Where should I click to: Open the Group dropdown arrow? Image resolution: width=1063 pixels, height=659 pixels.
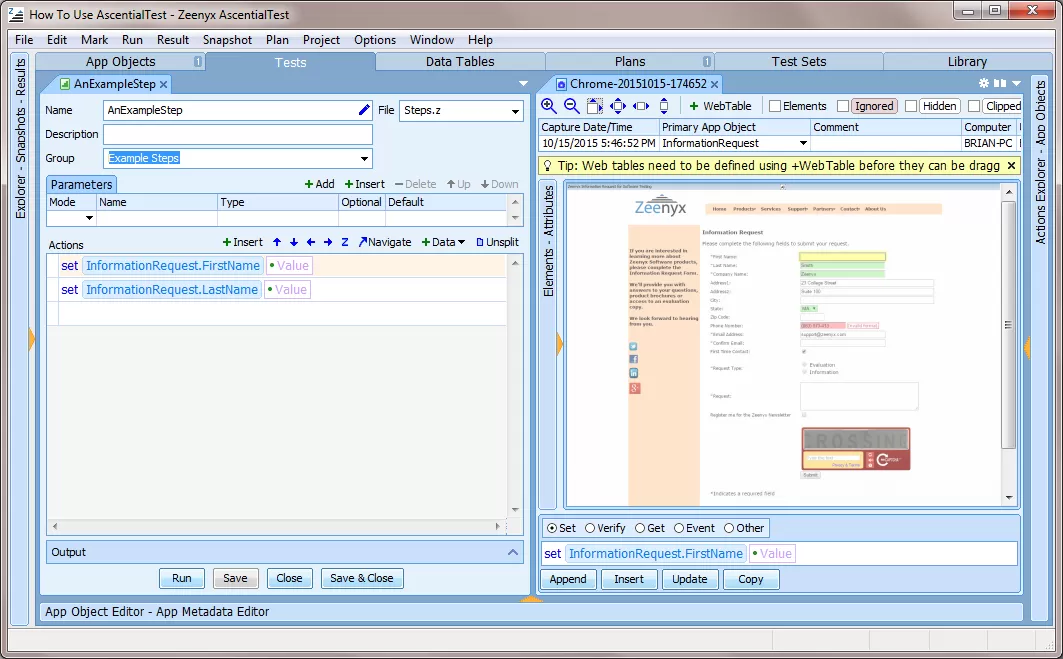coord(365,159)
